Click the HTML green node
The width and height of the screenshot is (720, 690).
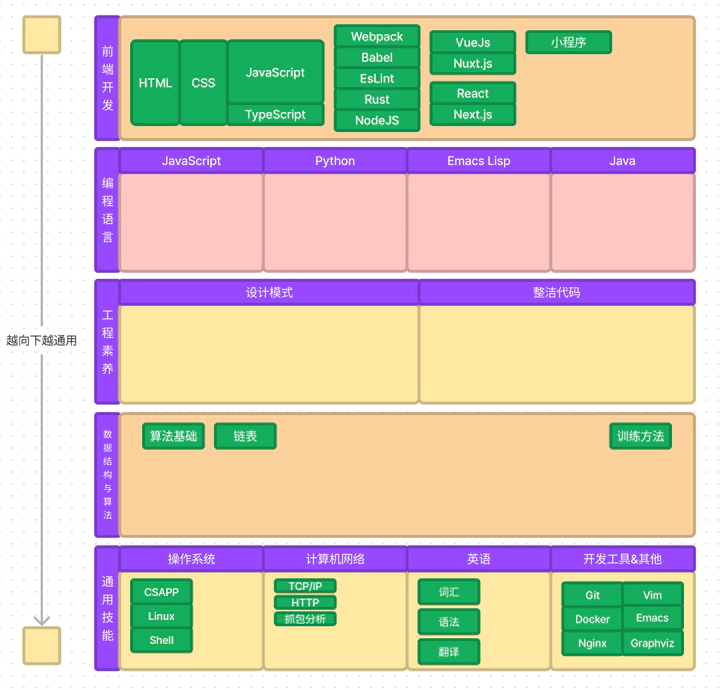pyautogui.click(x=155, y=83)
